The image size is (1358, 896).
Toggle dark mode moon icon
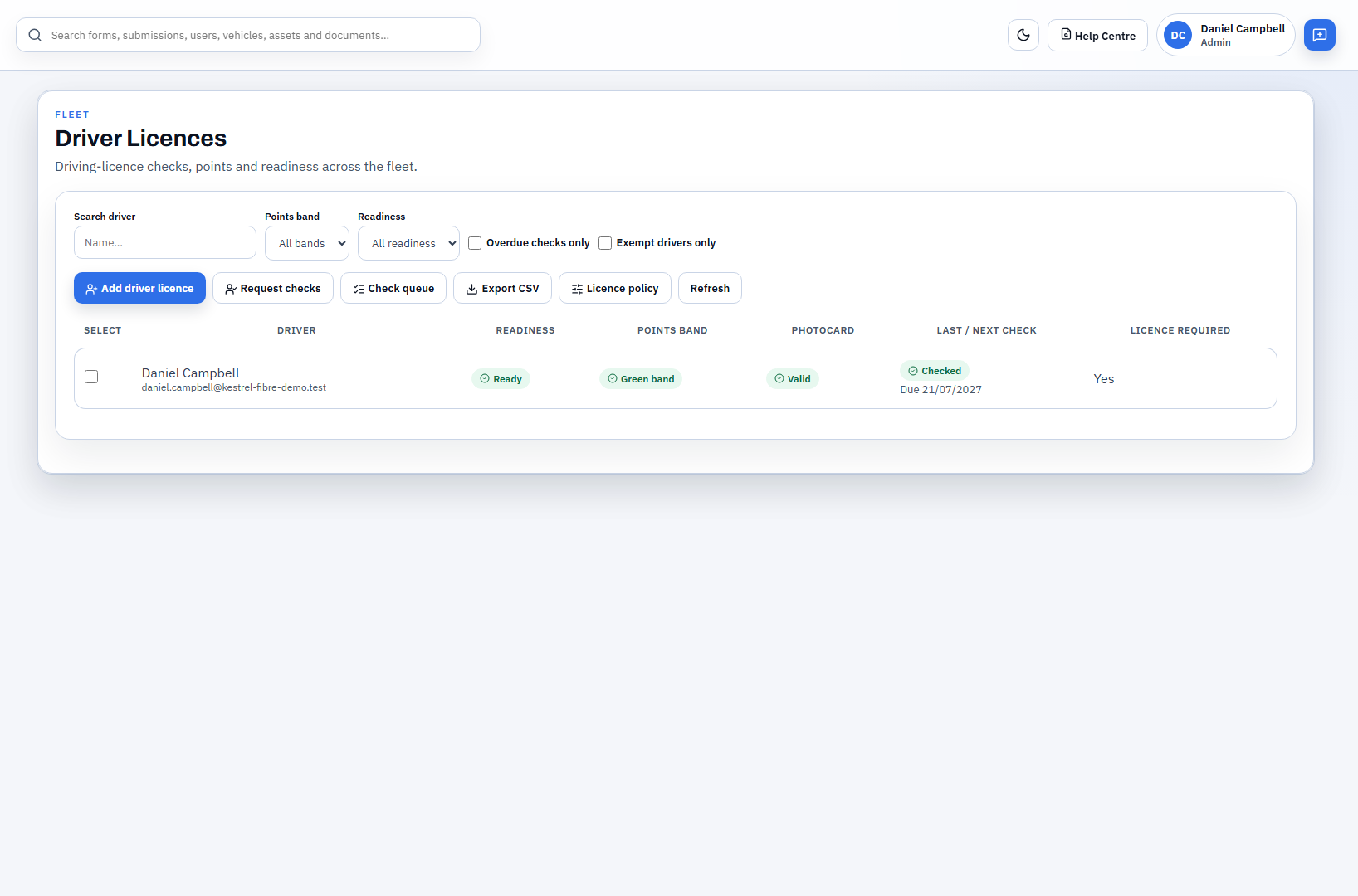(1023, 35)
